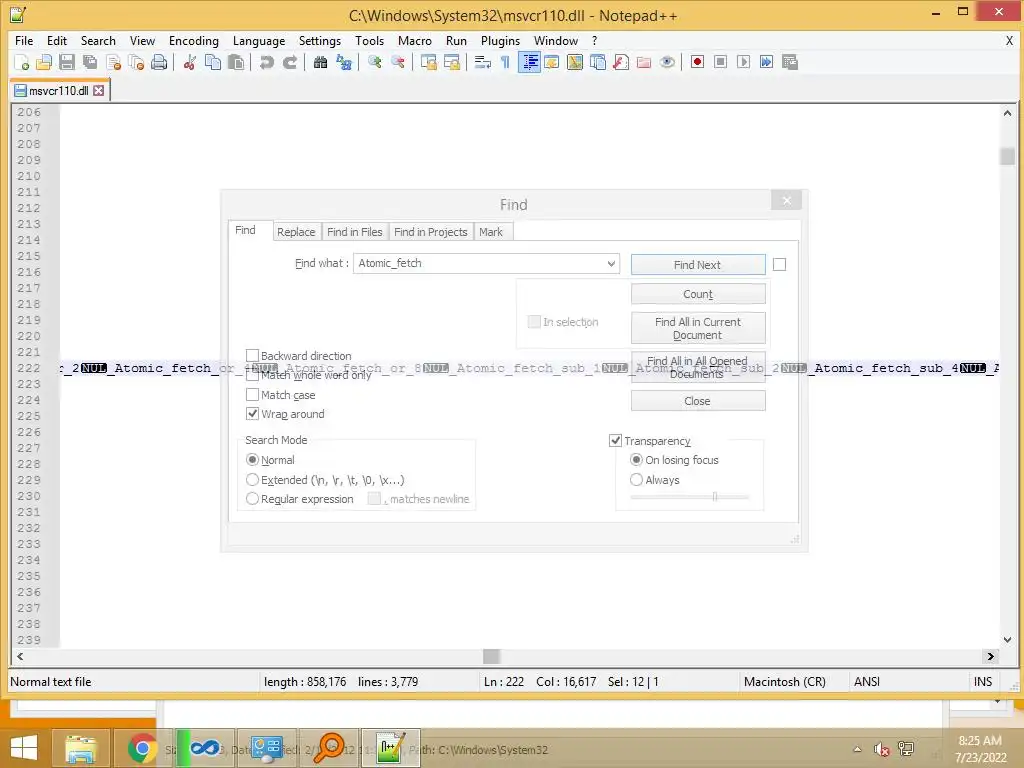
Task: Click the Find Next button
Action: (697, 264)
